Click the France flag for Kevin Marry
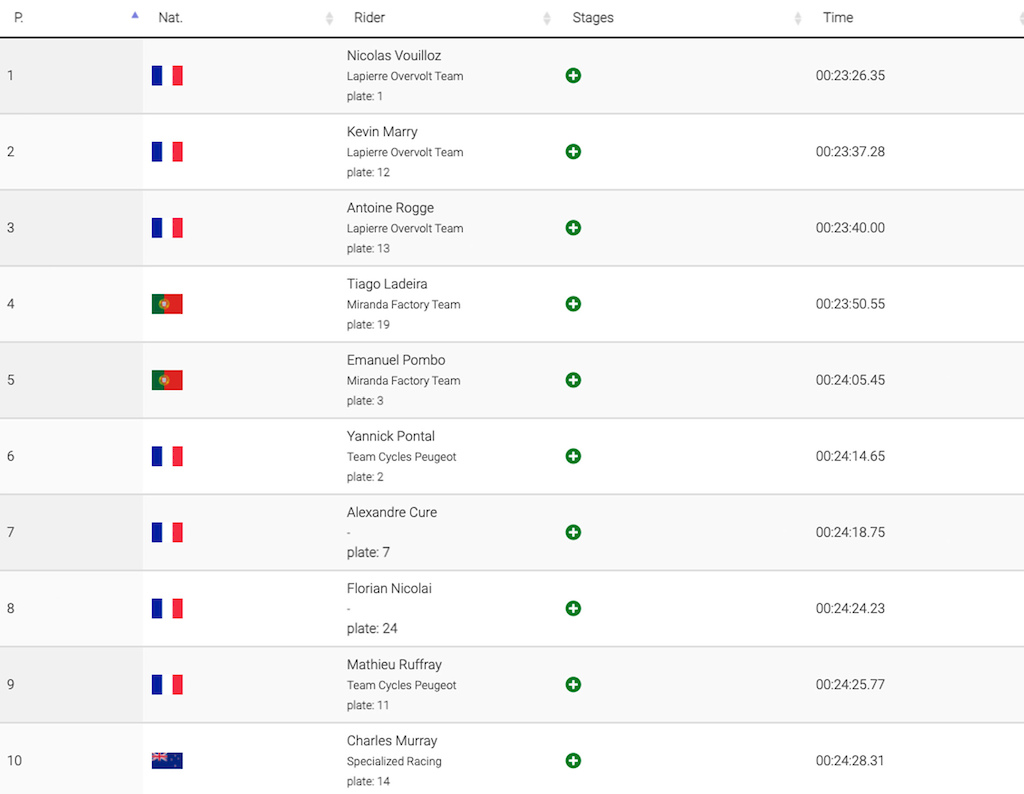The height and width of the screenshot is (794, 1024). [167, 151]
